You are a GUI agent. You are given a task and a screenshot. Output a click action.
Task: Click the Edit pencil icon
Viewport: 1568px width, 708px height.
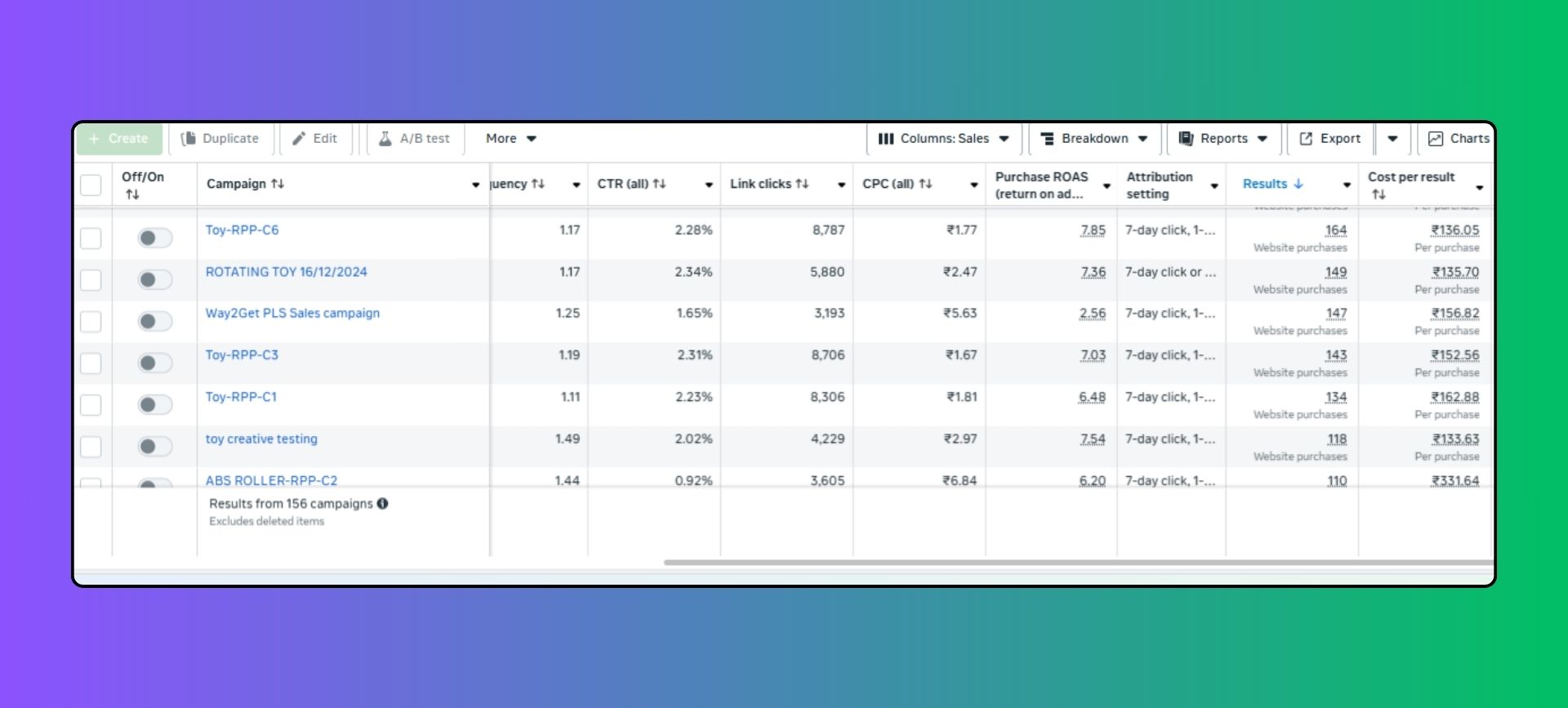299,139
